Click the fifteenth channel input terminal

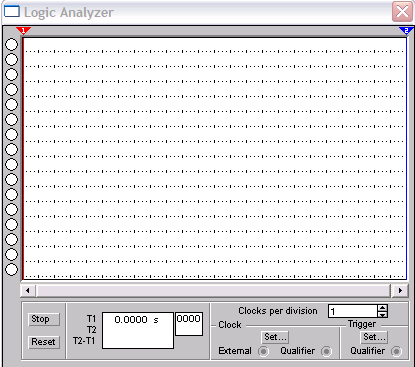pos(12,254)
